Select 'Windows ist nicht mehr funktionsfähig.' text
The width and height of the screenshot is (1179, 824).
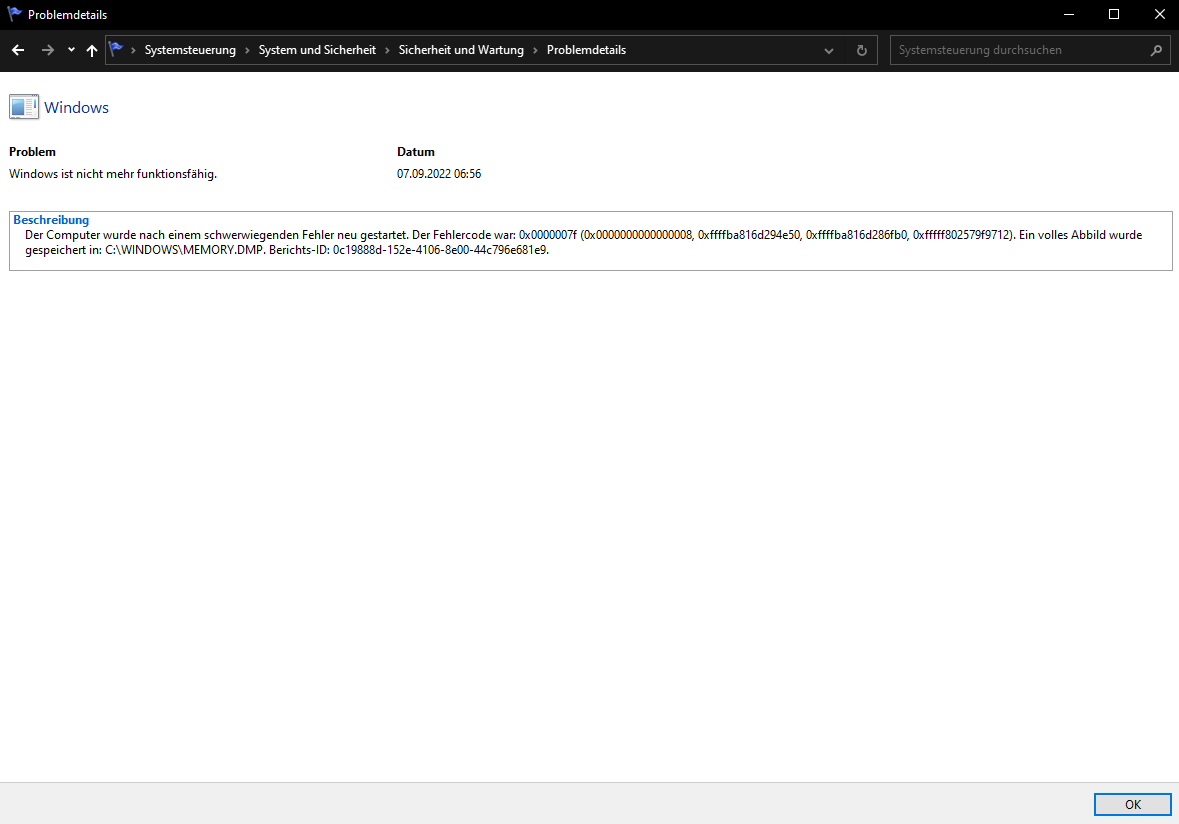113,174
